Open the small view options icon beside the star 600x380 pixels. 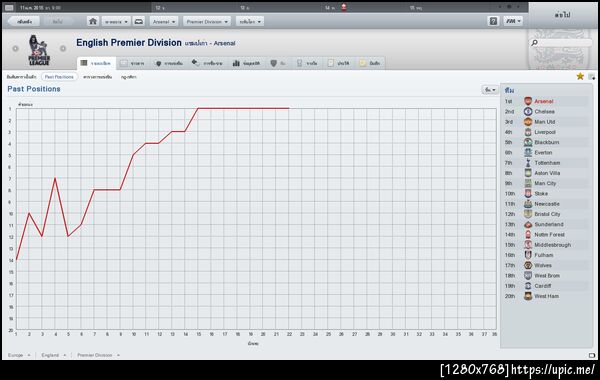click(x=592, y=77)
